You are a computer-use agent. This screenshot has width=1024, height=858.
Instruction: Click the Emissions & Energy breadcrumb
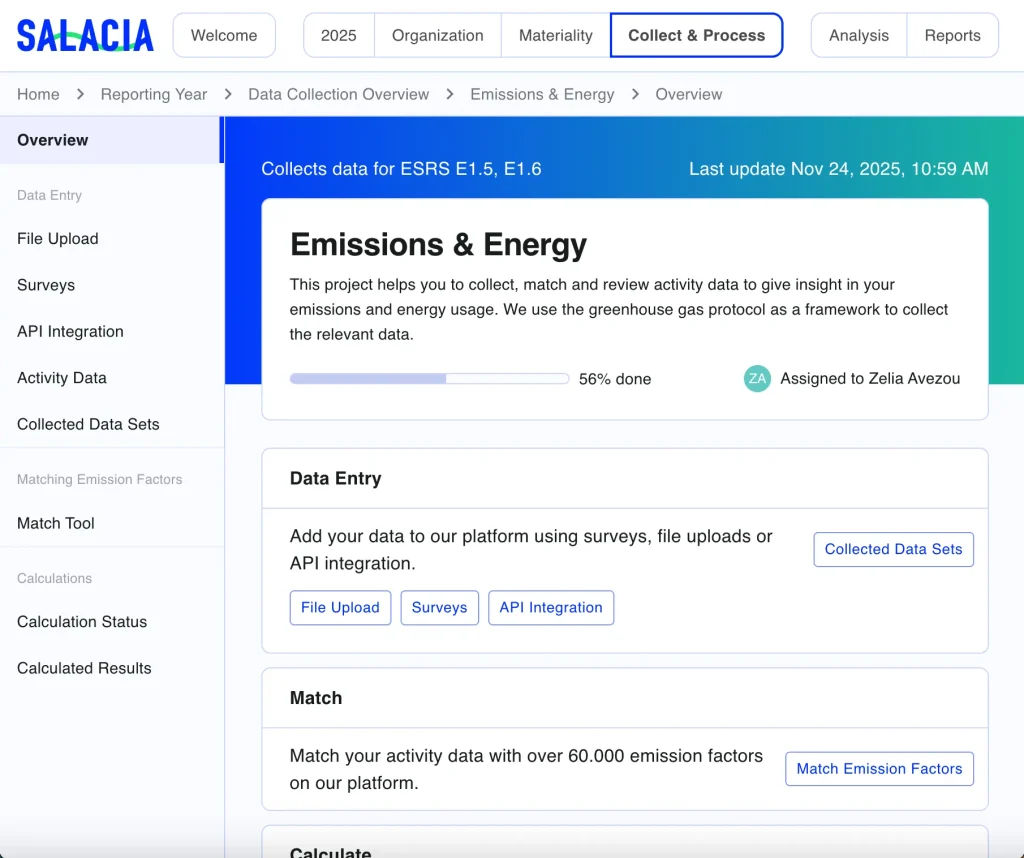click(x=542, y=94)
